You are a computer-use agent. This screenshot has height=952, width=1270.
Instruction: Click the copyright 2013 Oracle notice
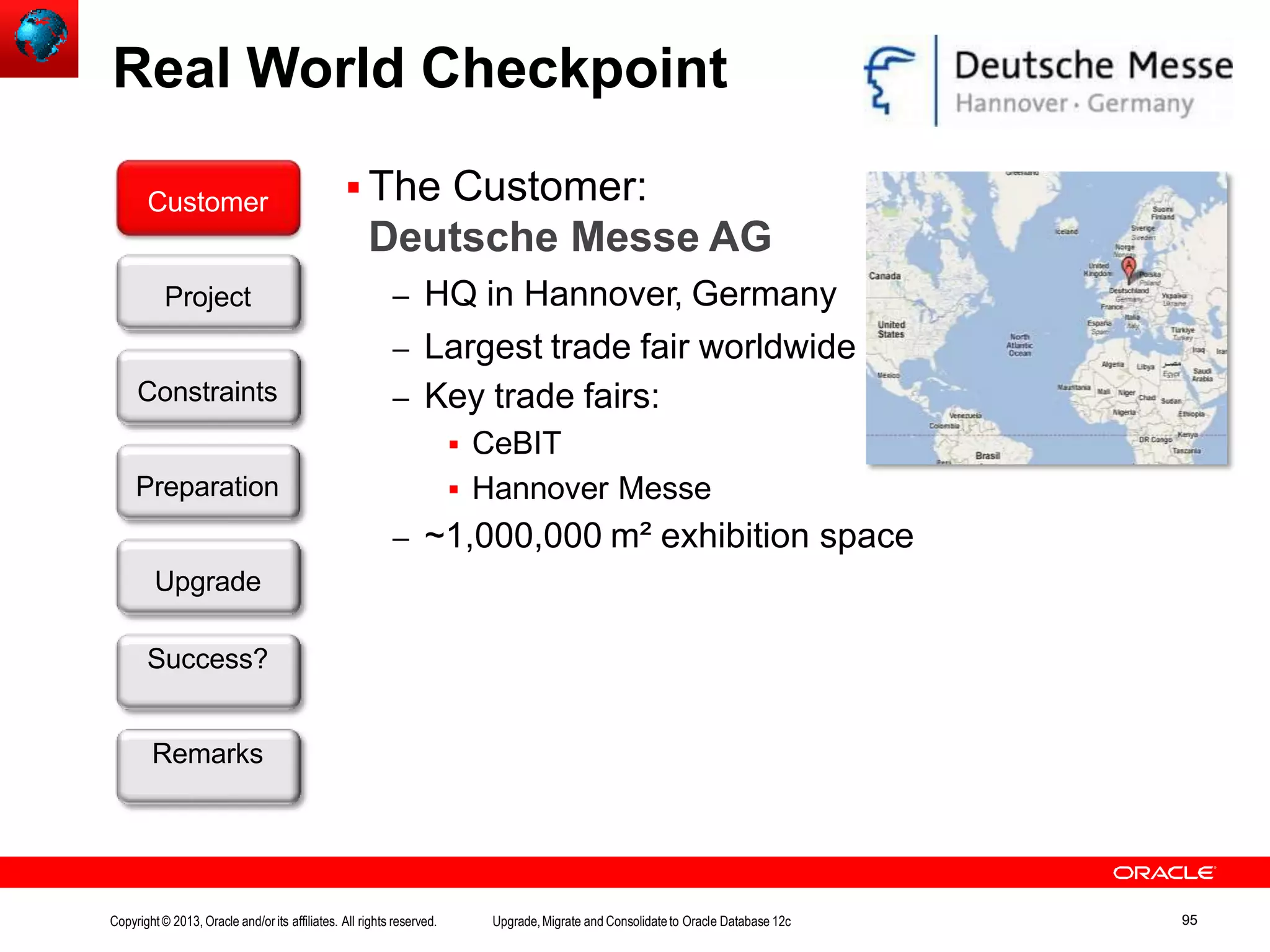pyautogui.click(x=273, y=922)
